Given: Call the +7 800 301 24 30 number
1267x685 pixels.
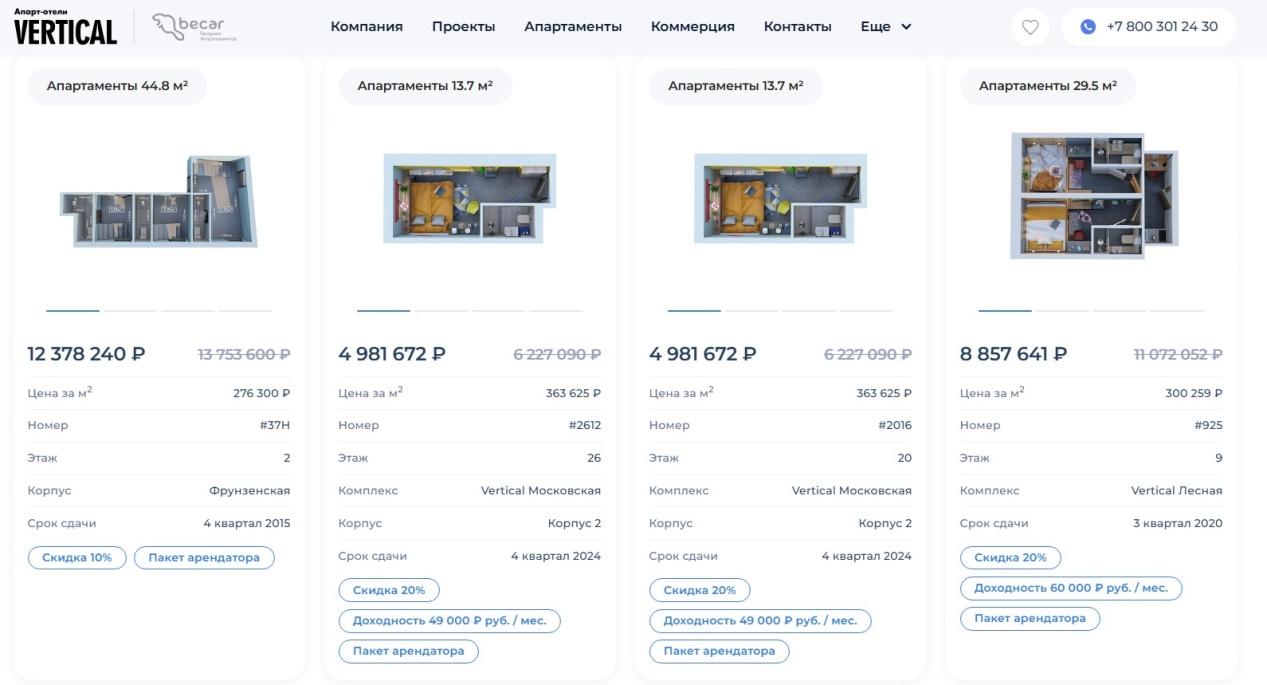Looking at the screenshot, I should coord(1161,27).
